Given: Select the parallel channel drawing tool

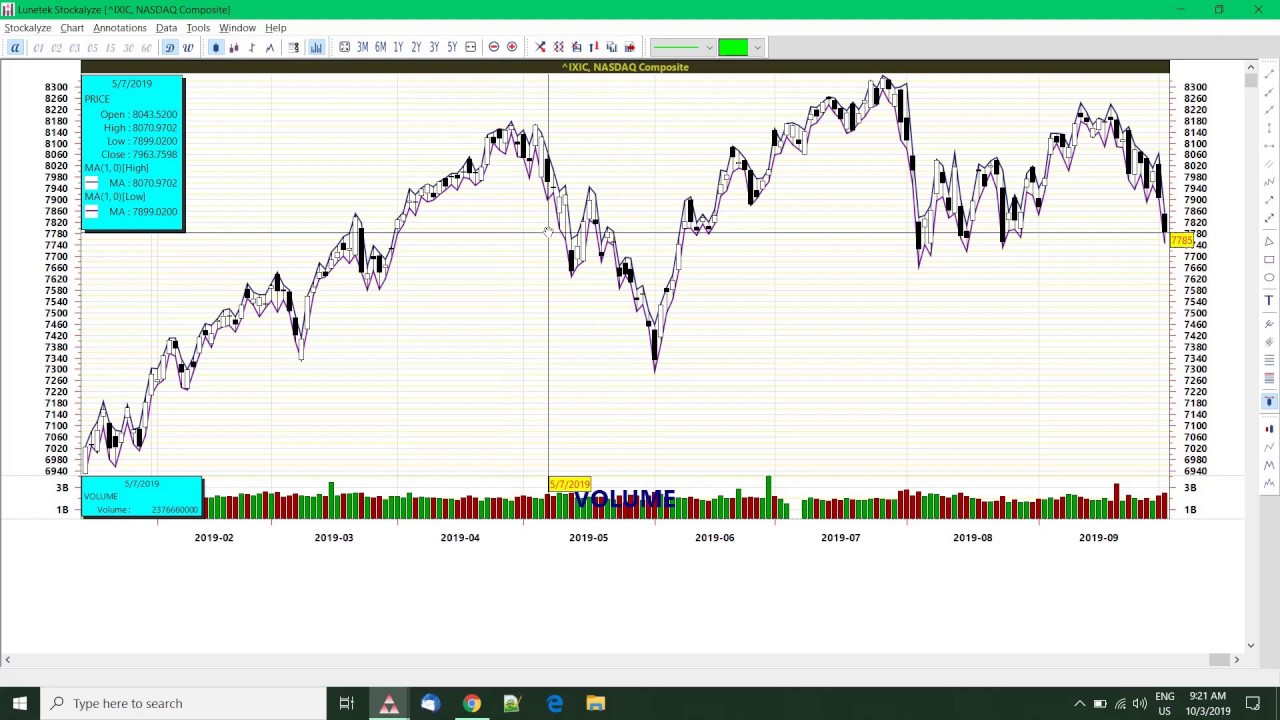Looking at the screenshot, I should tap(1269, 164).
